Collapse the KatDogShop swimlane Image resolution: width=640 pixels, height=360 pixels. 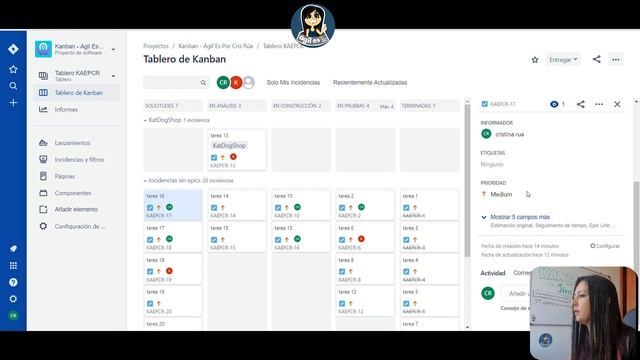145,120
